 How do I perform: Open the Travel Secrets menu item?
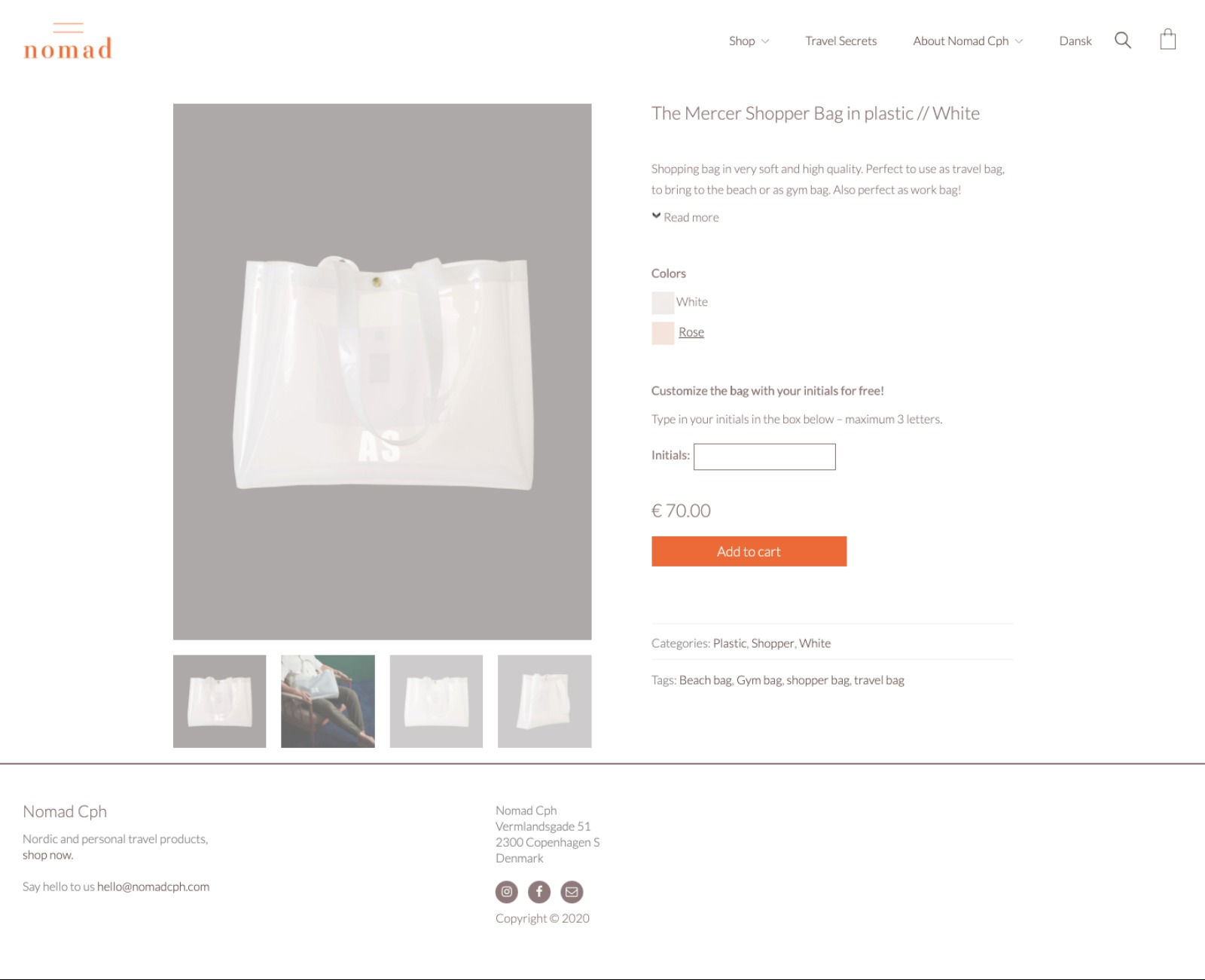pyautogui.click(x=840, y=41)
